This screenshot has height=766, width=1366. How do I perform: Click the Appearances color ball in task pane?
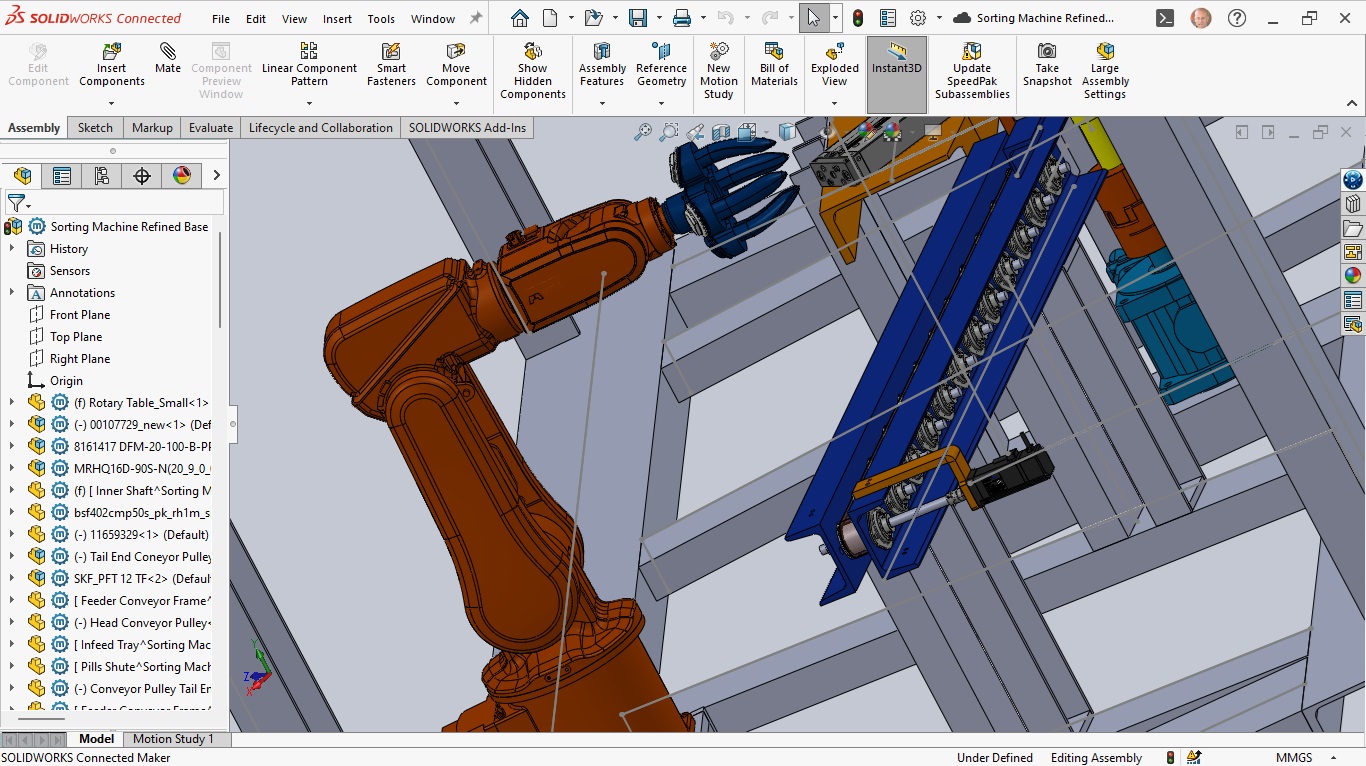point(1353,276)
